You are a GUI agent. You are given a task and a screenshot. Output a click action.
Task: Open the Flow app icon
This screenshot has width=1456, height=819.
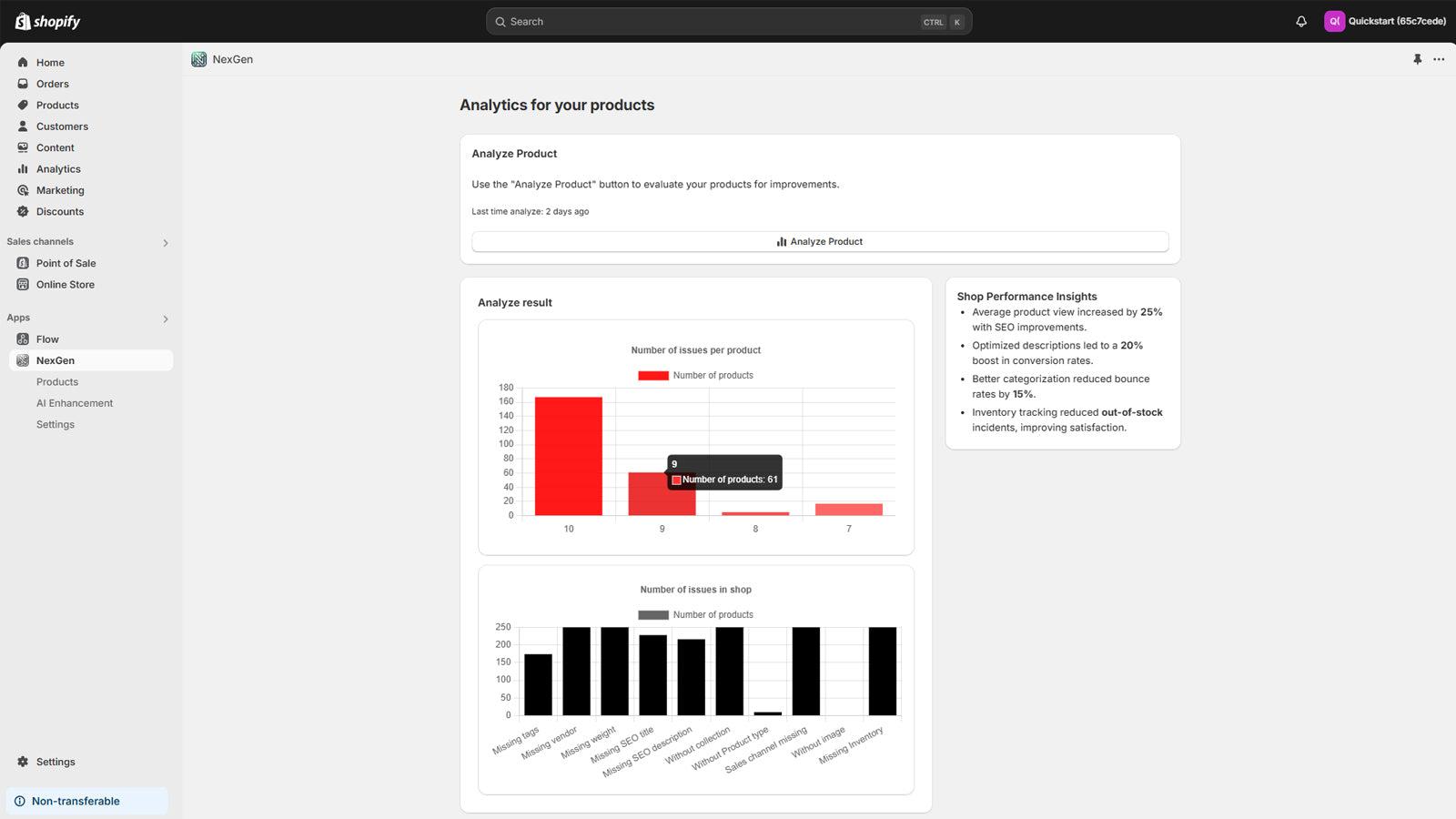pos(22,339)
